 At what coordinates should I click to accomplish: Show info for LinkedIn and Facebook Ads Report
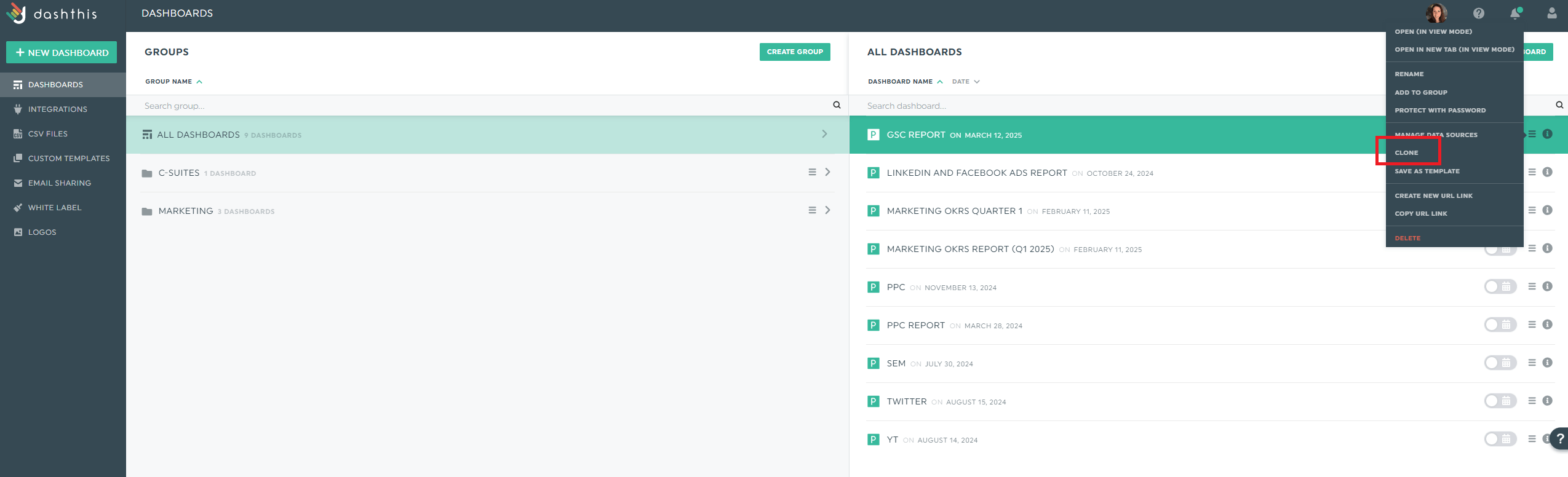pos(1548,172)
